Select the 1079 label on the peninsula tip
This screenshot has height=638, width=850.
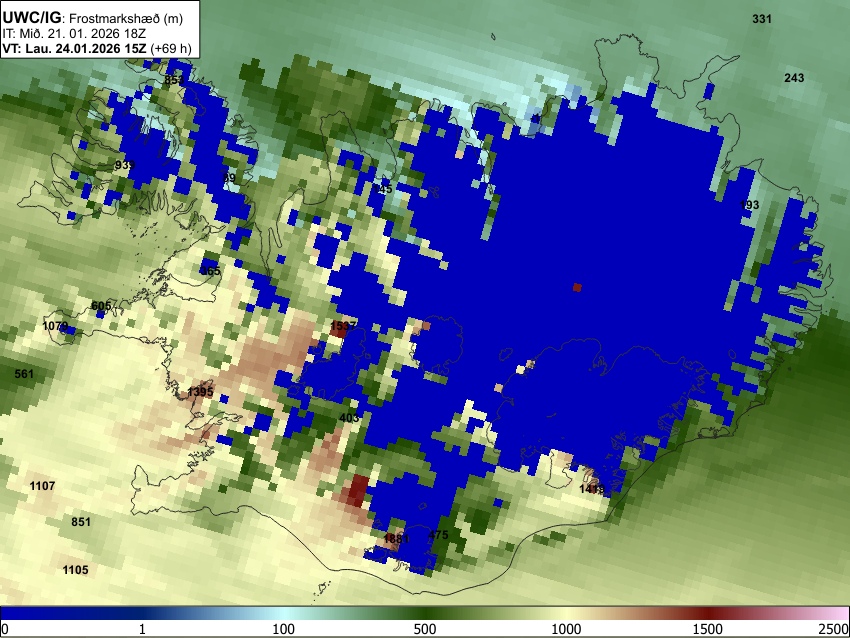(x=55, y=326)
